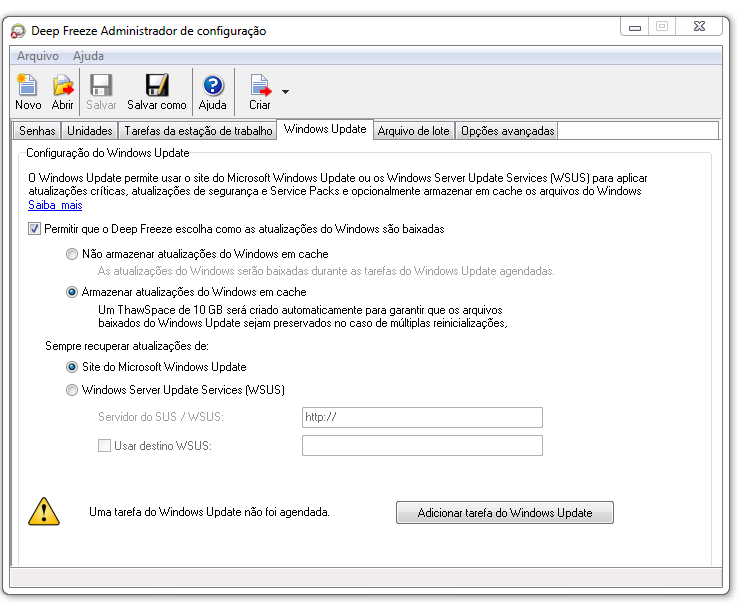Close the Deep Freeze Administrador window
This screenshot has width=751, height=613.
point(699,27)
